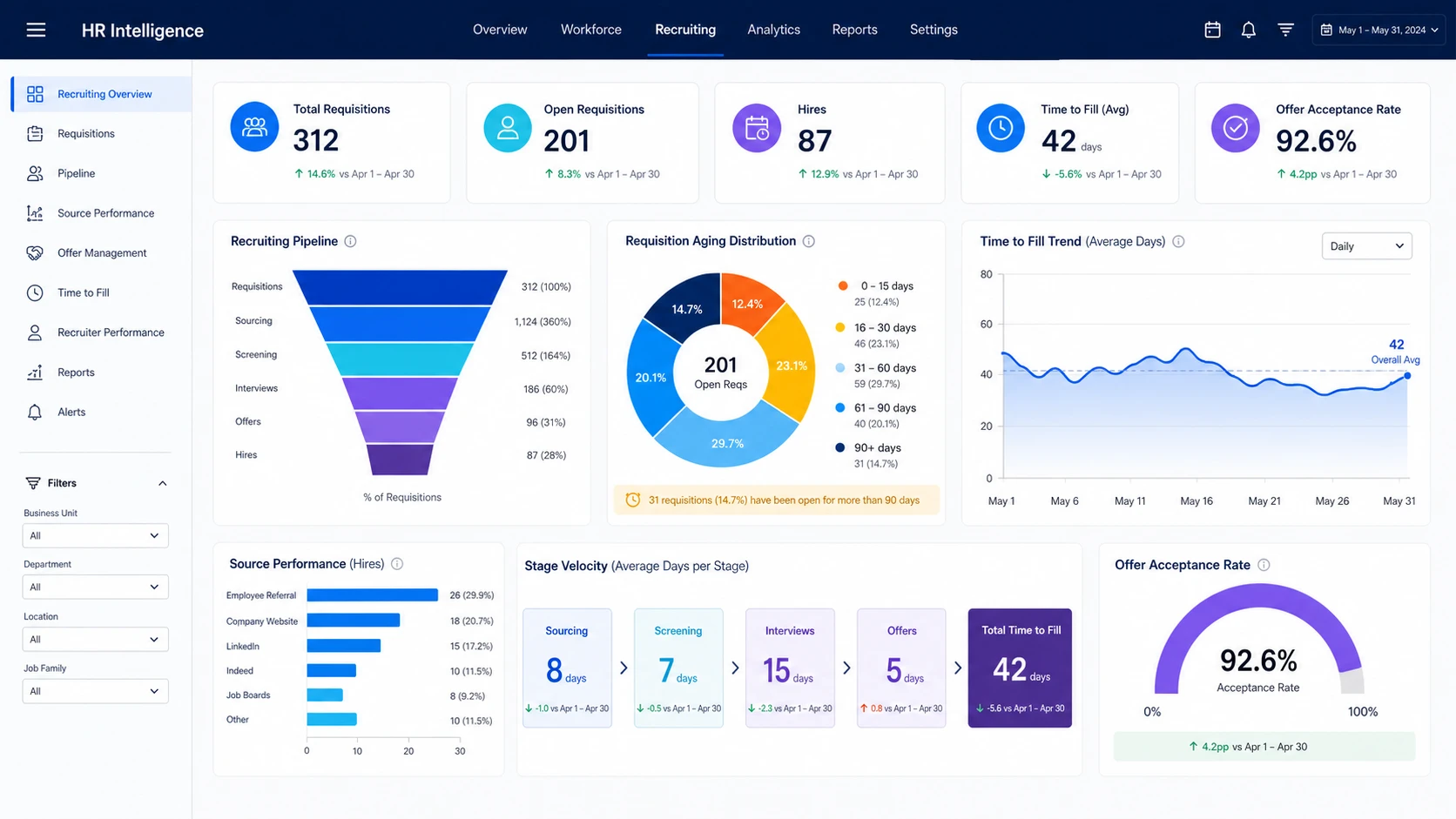Click info icon beside Source Performance
Viewport: 1456px width, 819px height.
click(397, 564)
